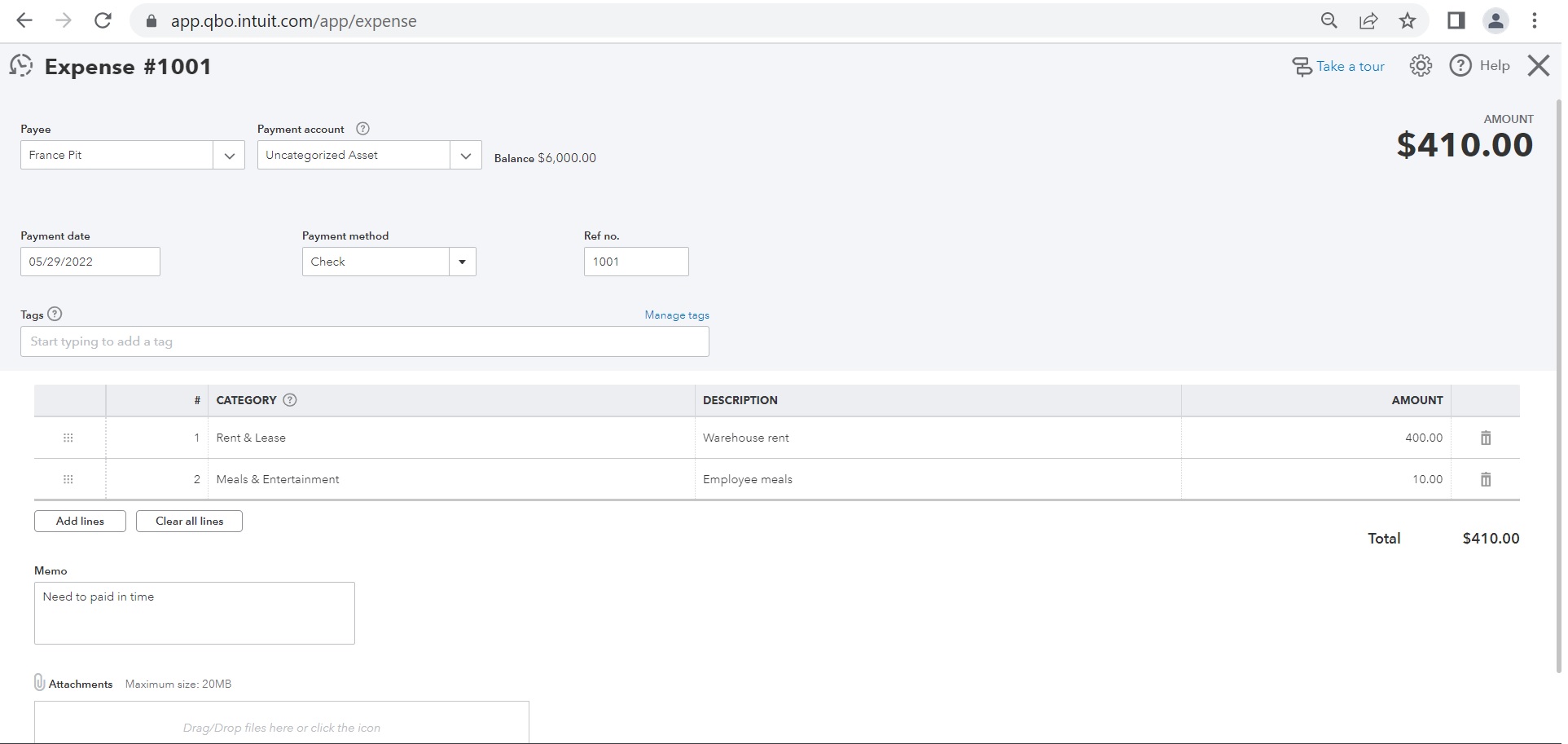Click the Payment date field
Image resolution: width=1568 pixels, height=744 pixels.
(90, 262)
